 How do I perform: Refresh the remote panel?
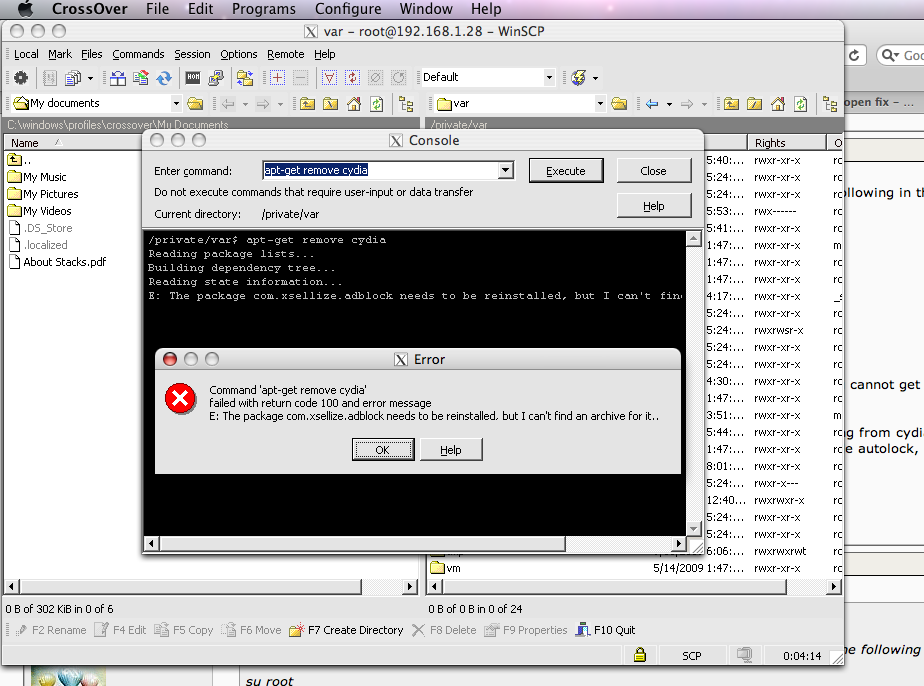pos(801,104)
